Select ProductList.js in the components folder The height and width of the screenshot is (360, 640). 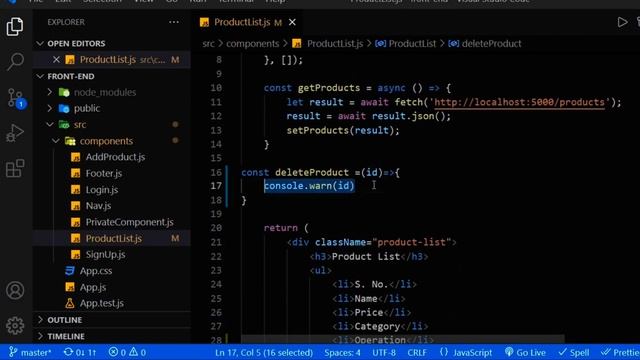(113, 238)
